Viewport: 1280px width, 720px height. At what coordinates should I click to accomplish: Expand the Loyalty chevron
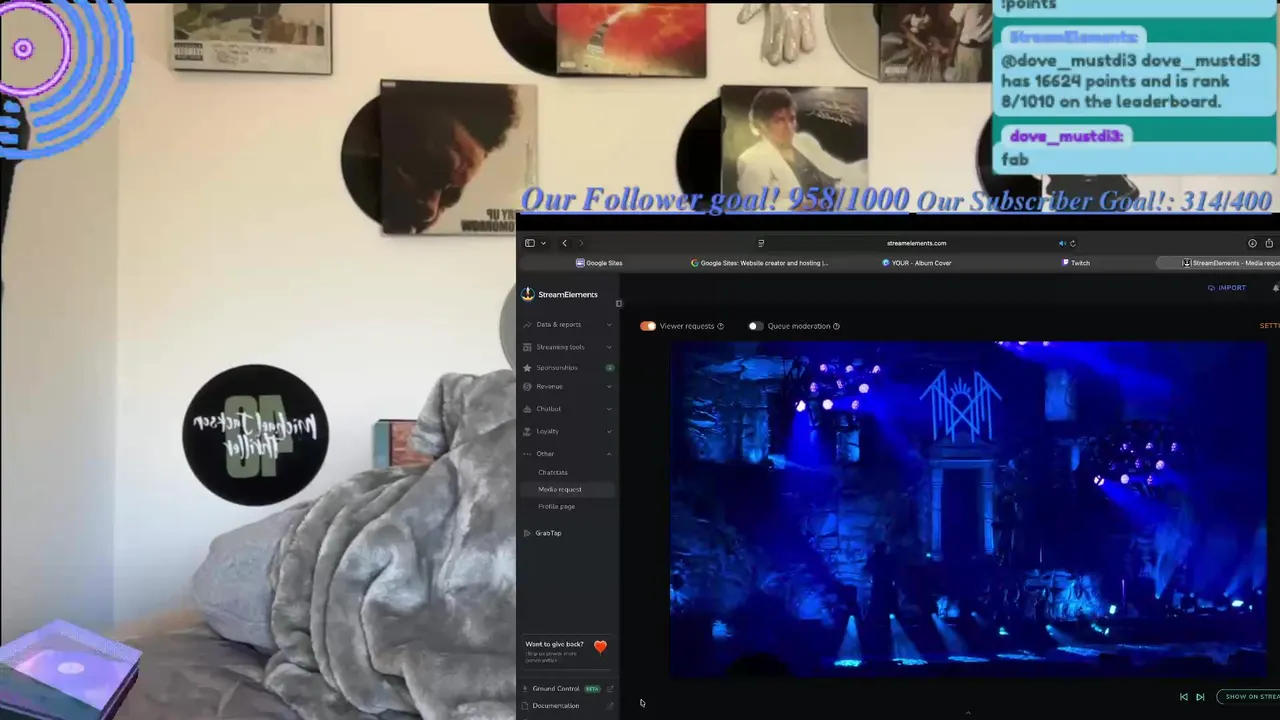pyautogui.click(x=609, y=431)
